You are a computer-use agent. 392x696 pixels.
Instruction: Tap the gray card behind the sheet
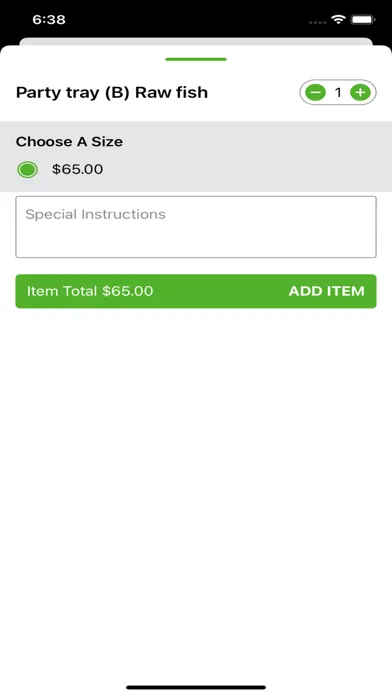click(196, 41)
